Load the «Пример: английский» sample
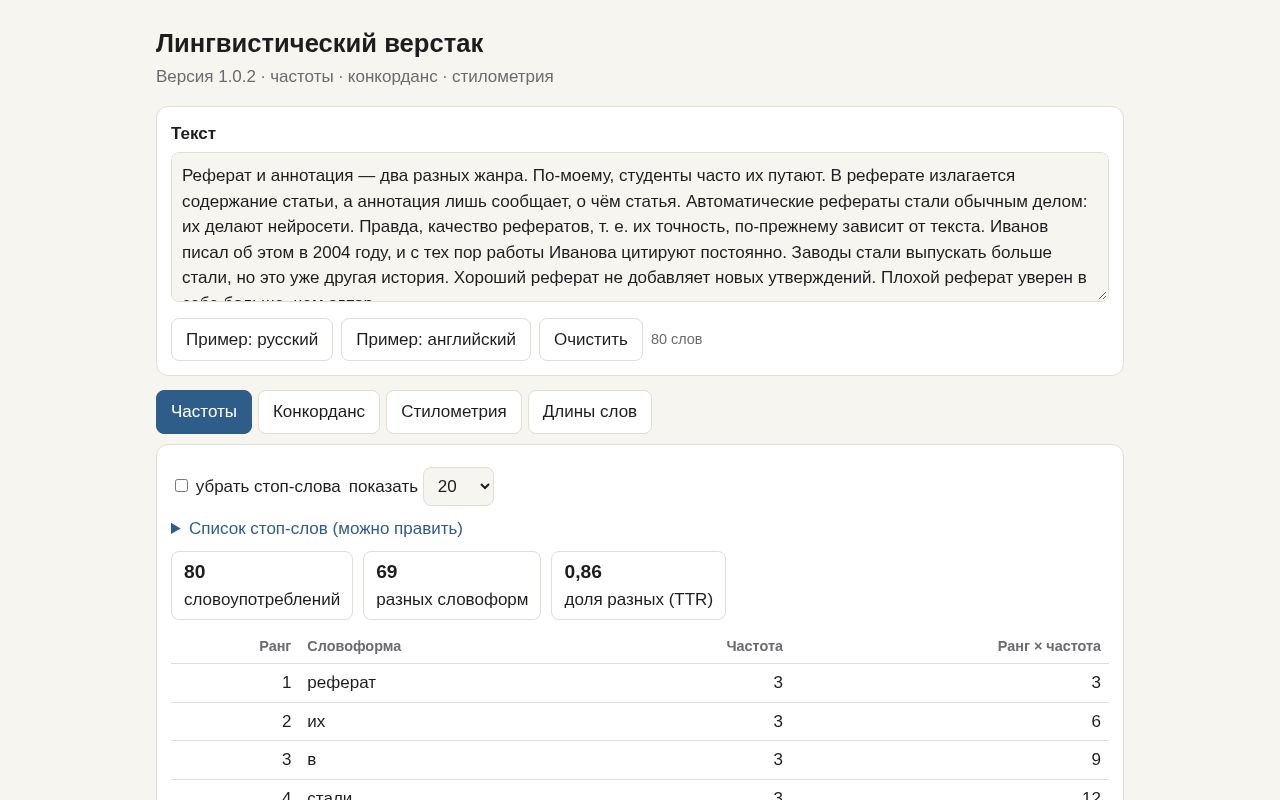Image resolution: width=1280 pixels, height=800 pixels. pos(436,339)
